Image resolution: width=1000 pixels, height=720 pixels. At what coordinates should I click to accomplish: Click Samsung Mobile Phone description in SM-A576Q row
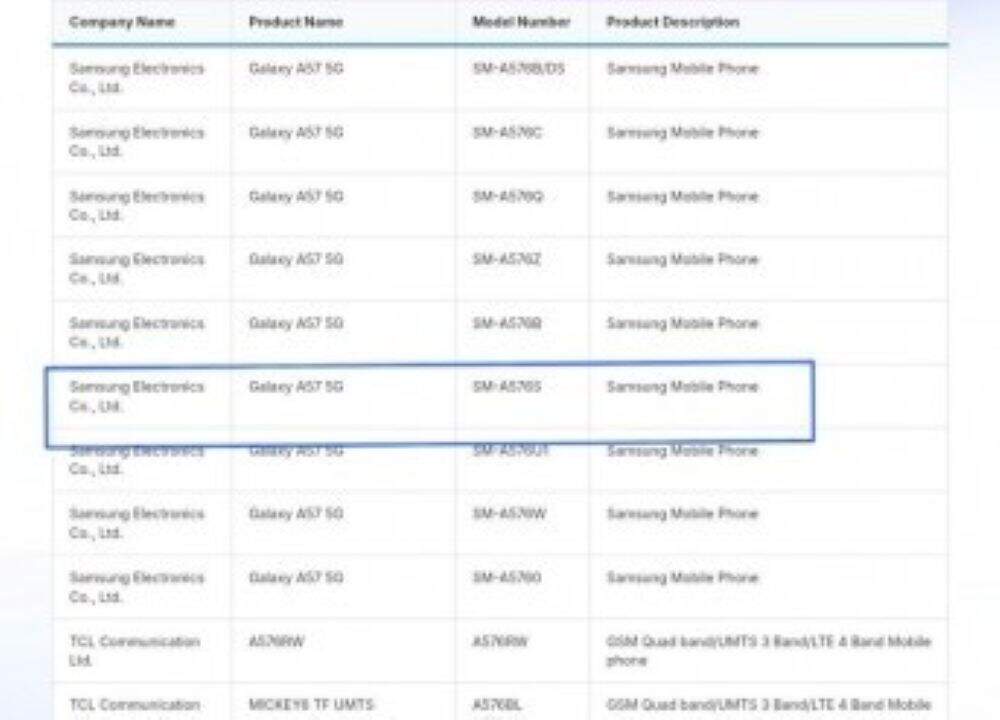[682, 196]
